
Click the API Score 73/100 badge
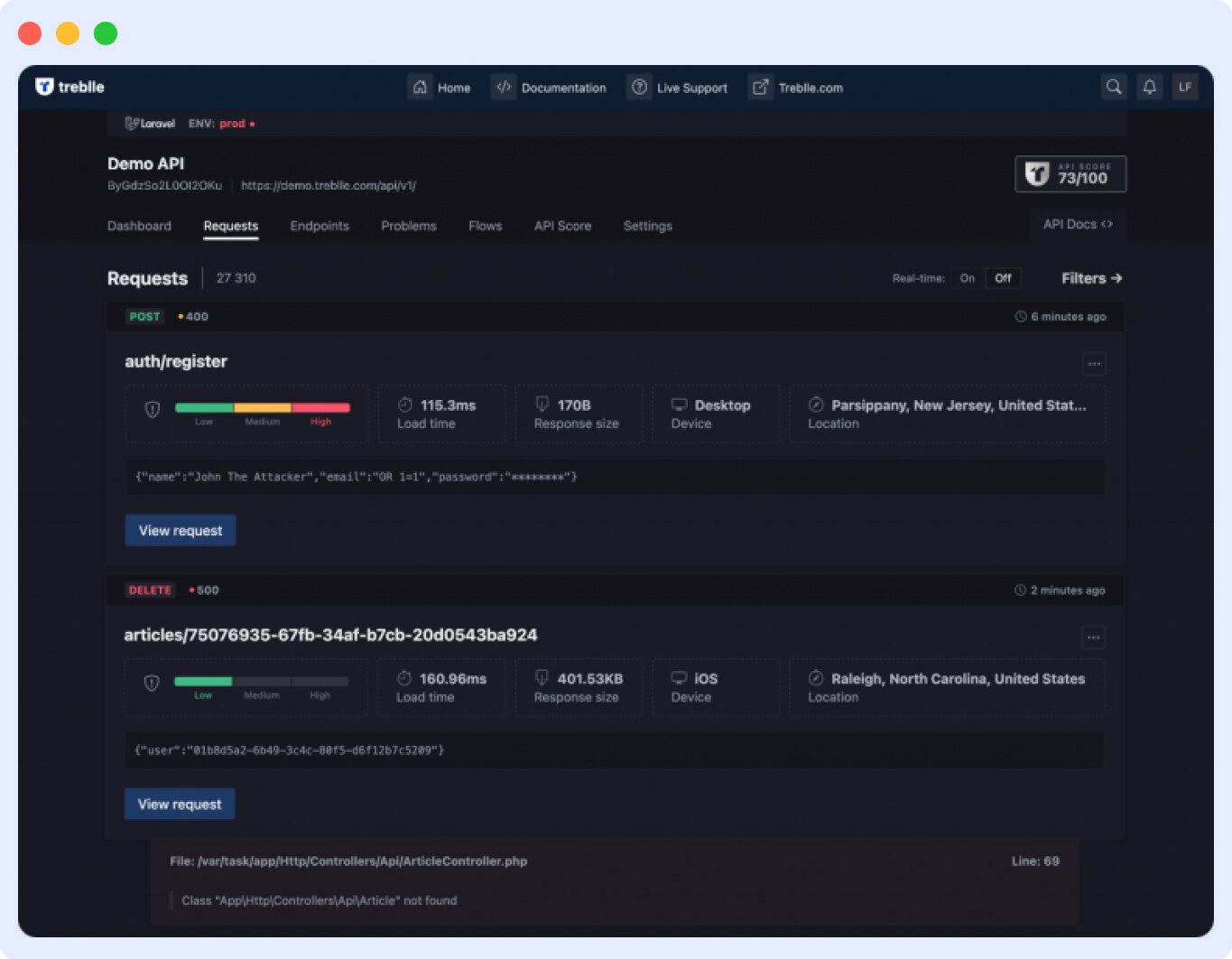tap(1070, 173)
